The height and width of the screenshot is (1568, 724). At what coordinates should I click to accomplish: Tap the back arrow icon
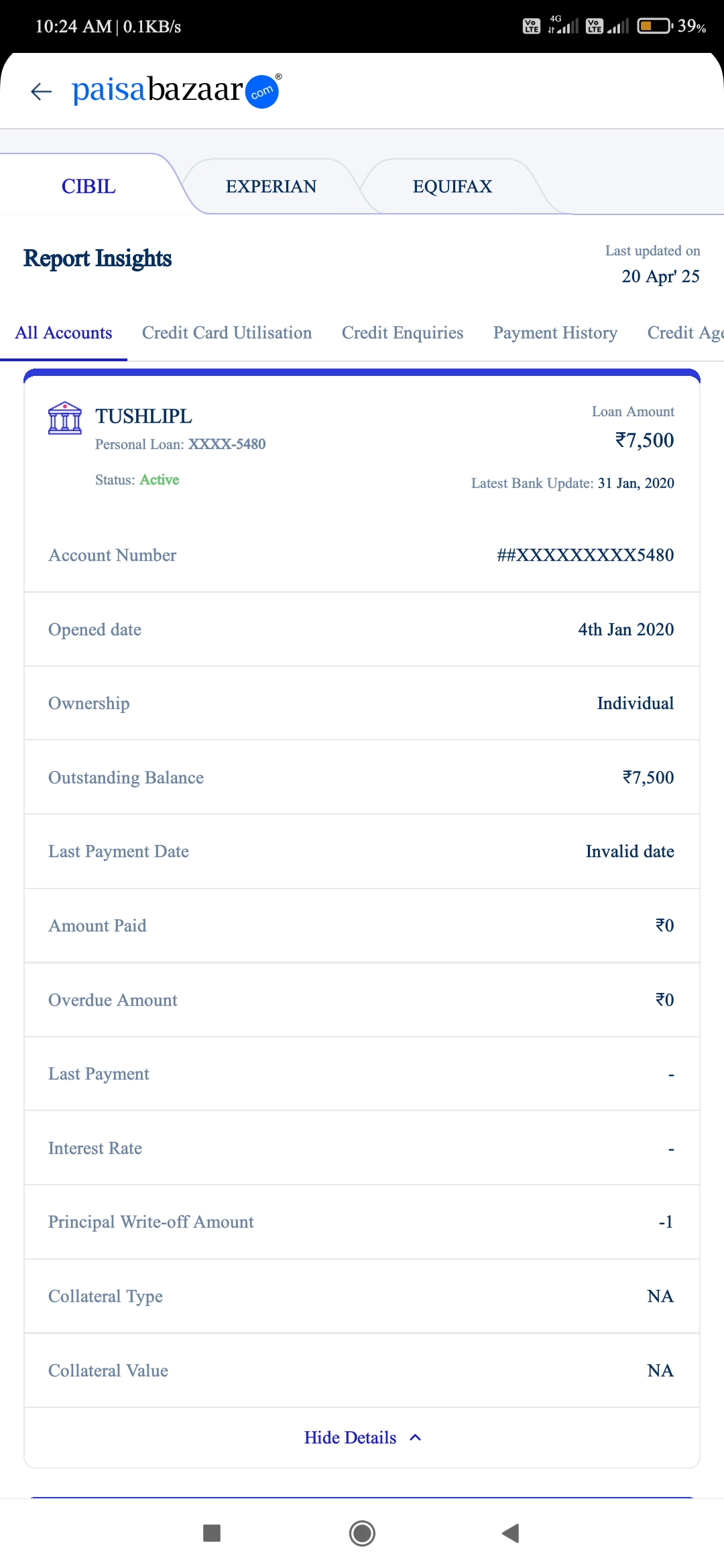click(x=42, y=91)
